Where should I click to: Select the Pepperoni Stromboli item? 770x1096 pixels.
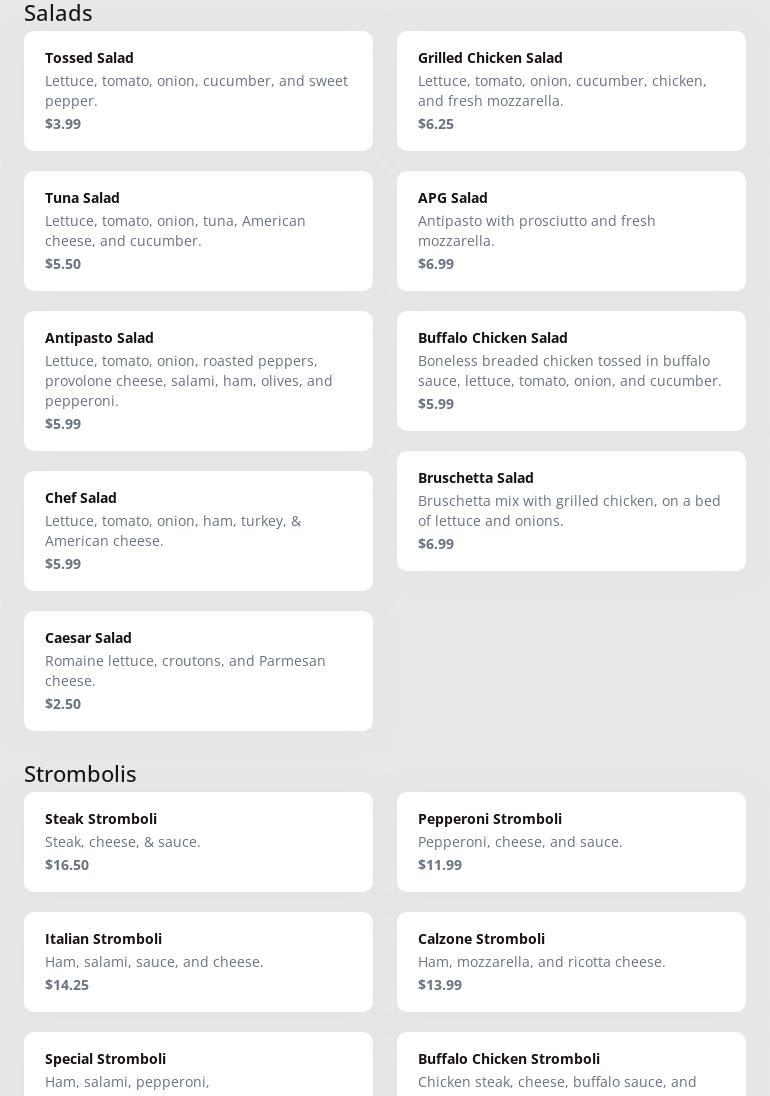pyautogui.click(x=571, y=842)
